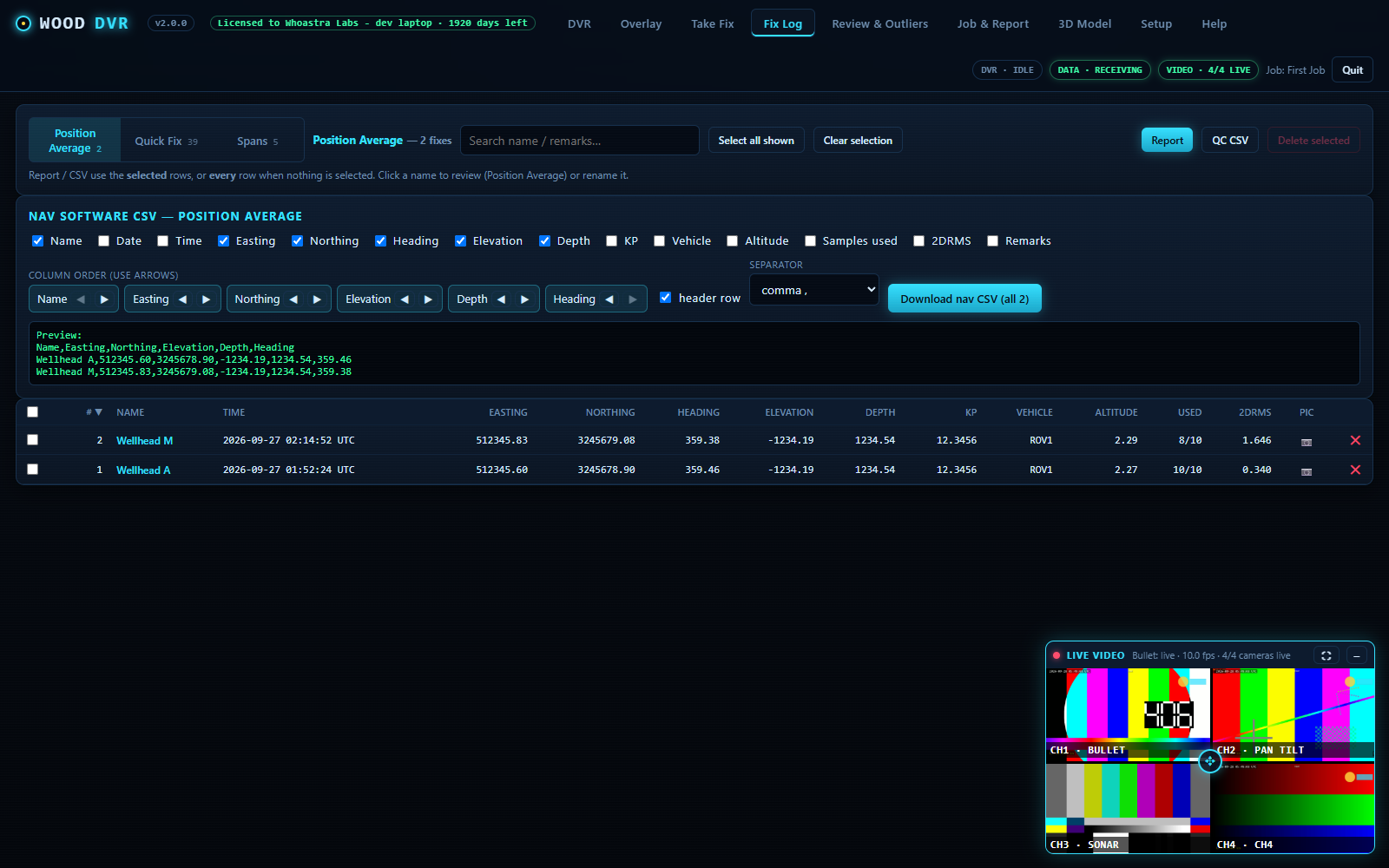
Task: Switch to Review & Outliers tab
Action: 879,23
